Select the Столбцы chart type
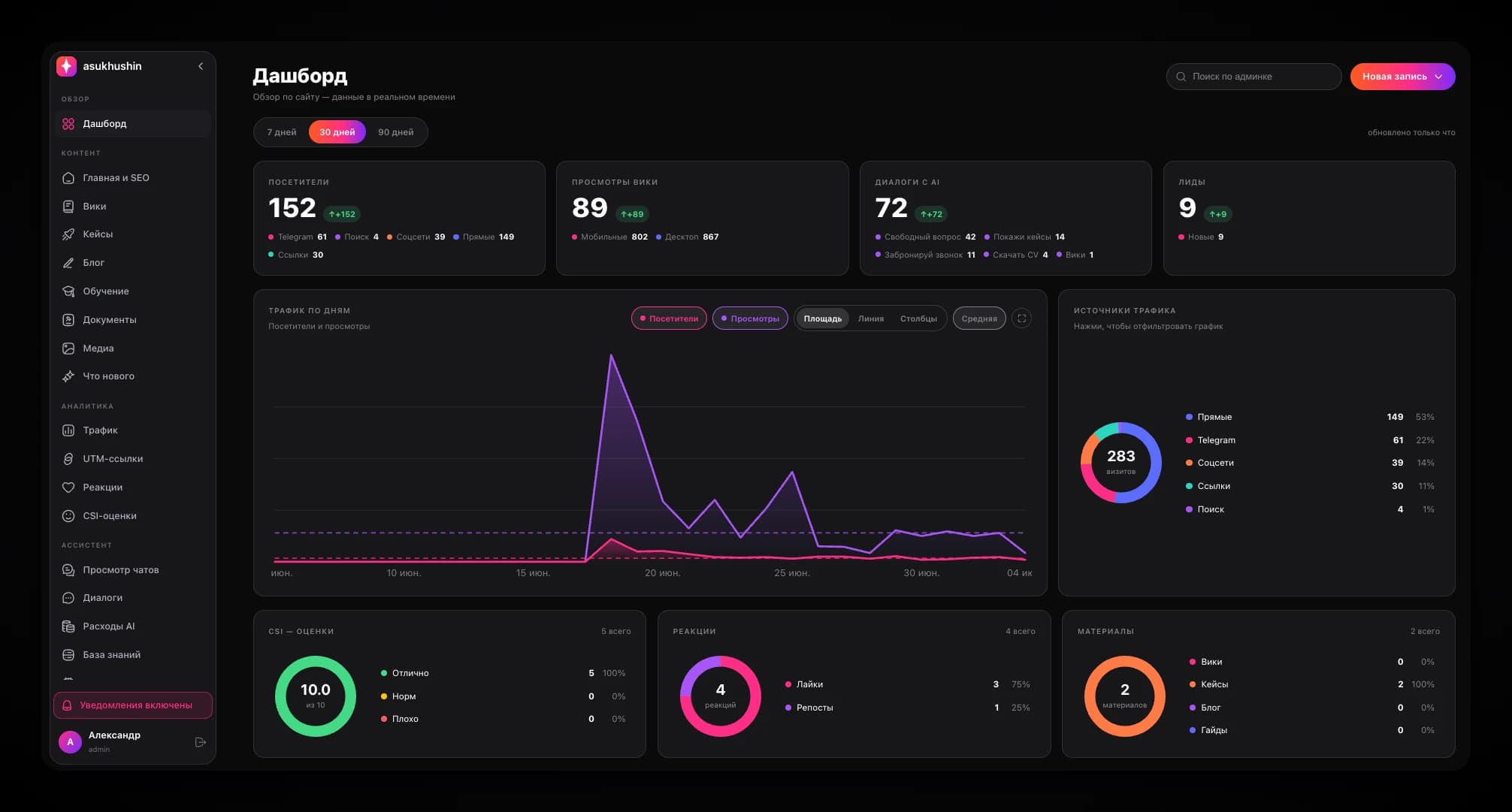 pyautogui.click(x=918, y=318)
